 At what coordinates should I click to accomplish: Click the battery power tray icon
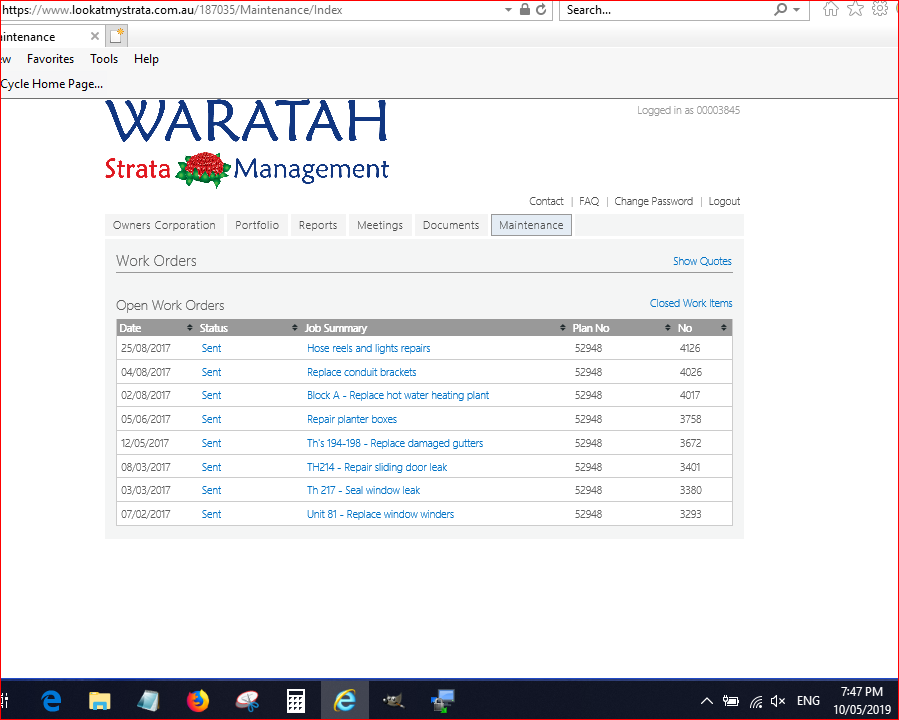730,701
